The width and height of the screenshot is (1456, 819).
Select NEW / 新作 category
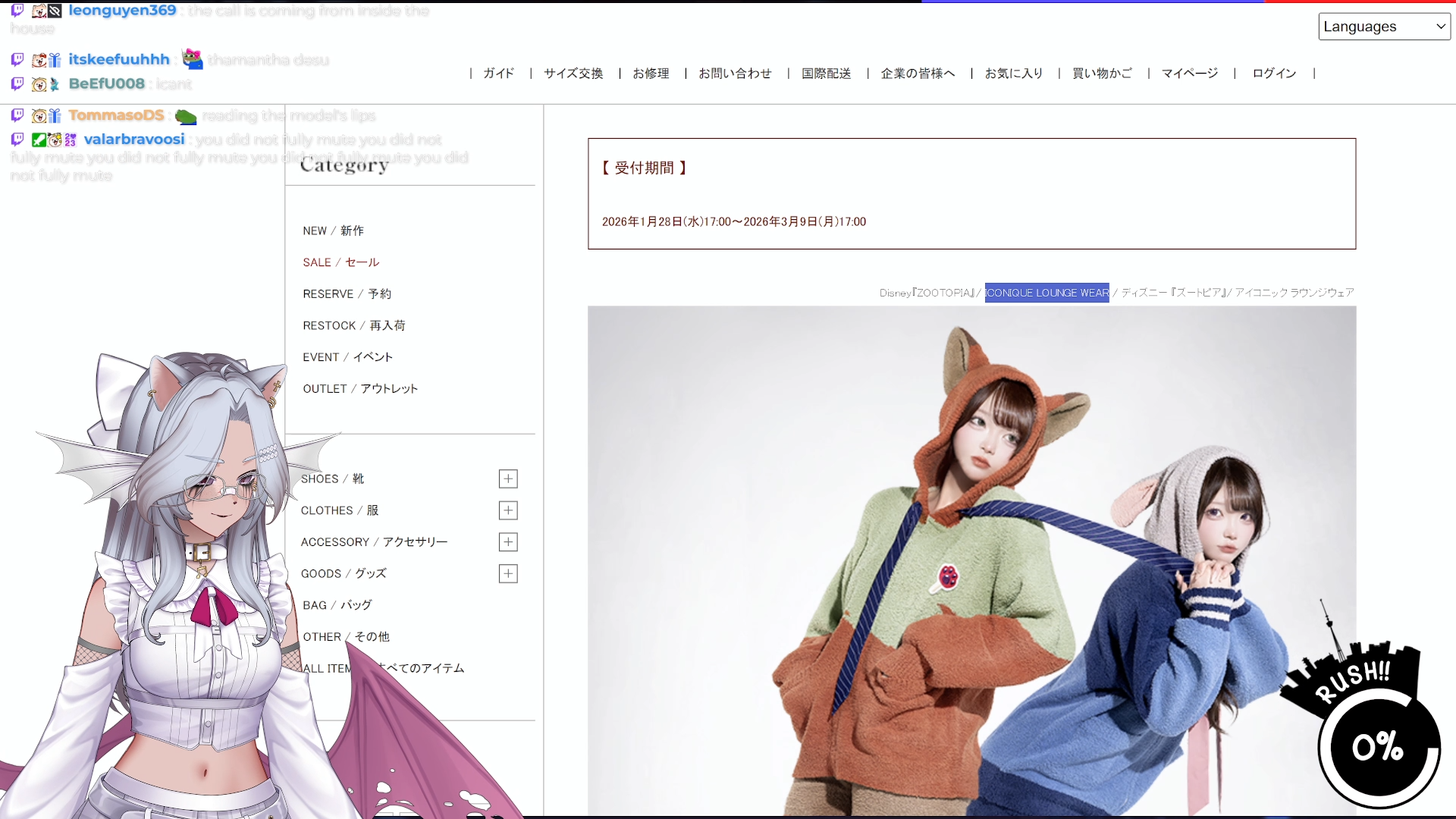point(333,231)
